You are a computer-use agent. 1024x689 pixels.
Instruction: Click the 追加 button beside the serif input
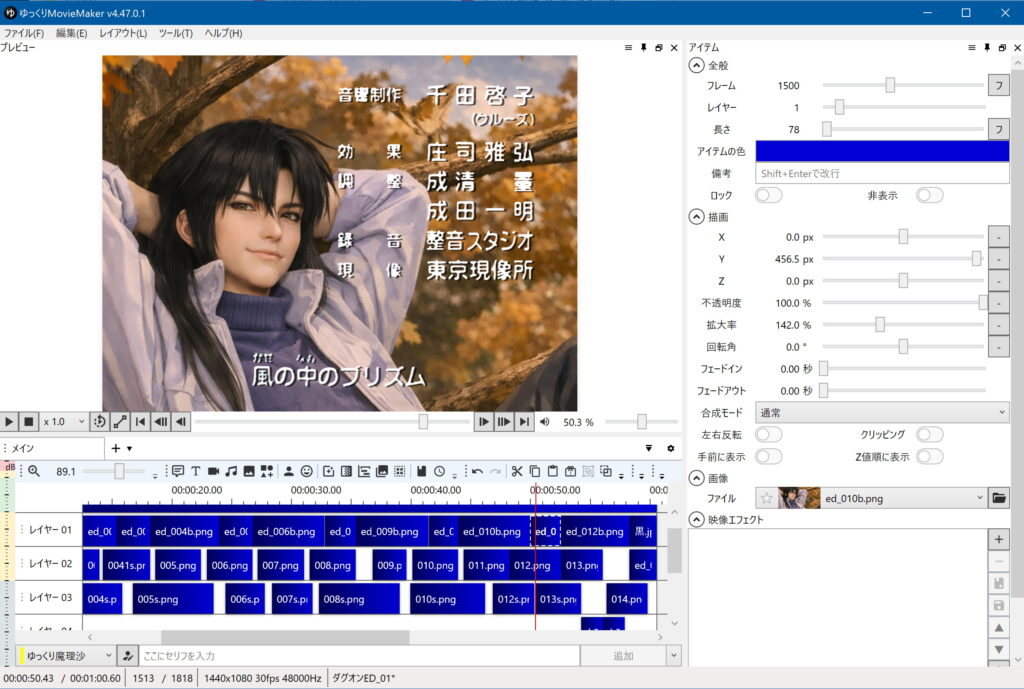[x=622, y=656]
